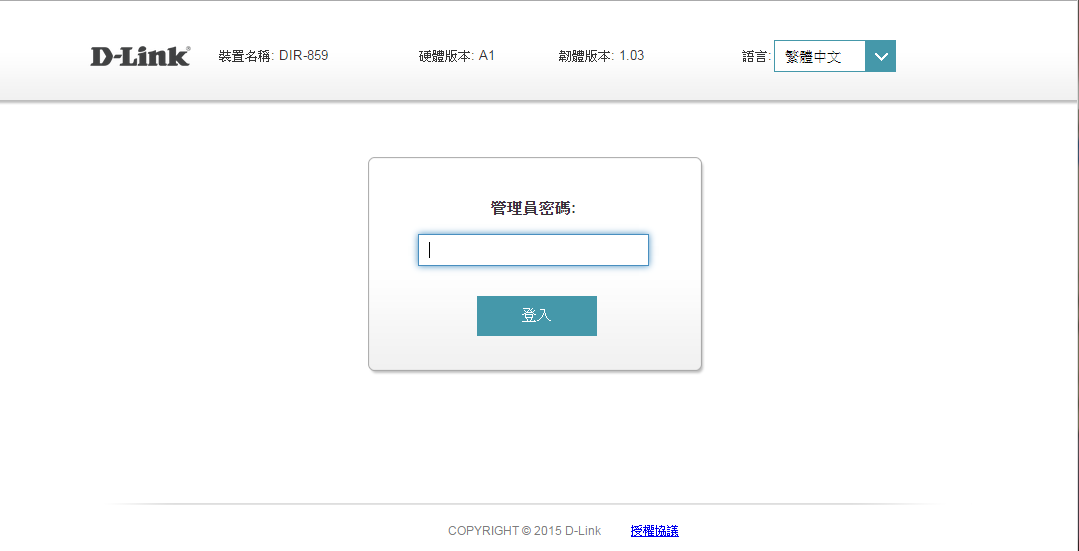The width and height of the screenshot is (1079, 551).
Task: Click the COPYRIGHT © 2015 D-Link text
Action: [524, 531]
